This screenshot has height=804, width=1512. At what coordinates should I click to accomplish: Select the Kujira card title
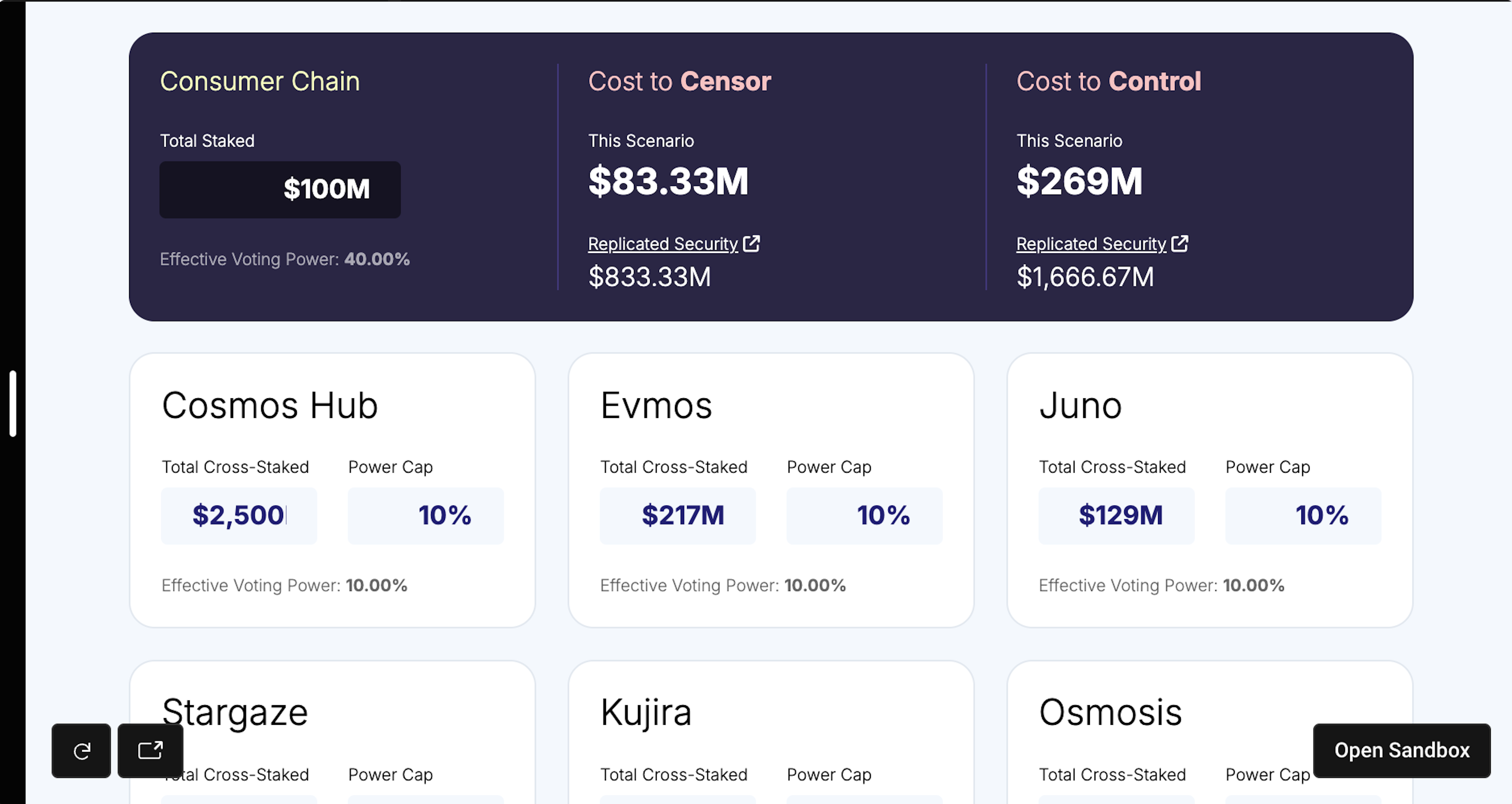point(646,713)
